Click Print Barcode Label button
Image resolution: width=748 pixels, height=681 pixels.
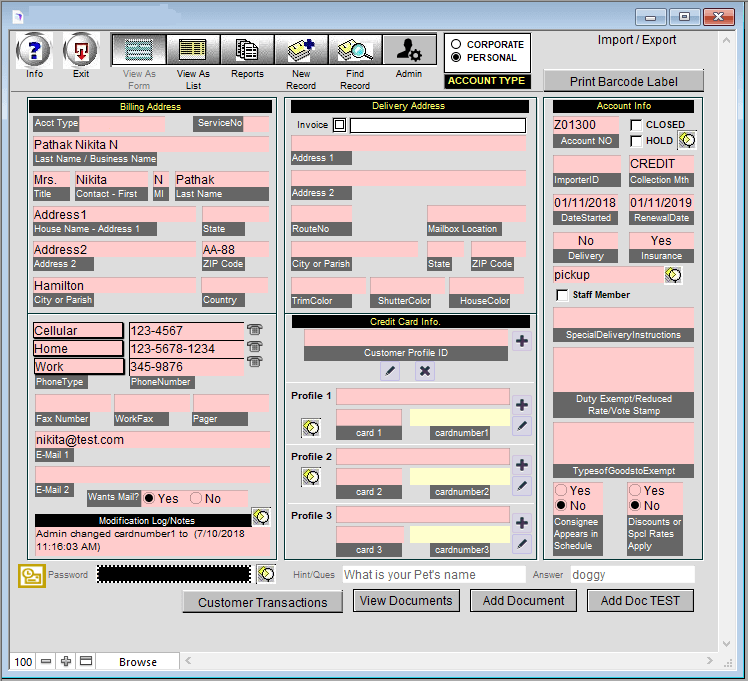coord(623,82)
